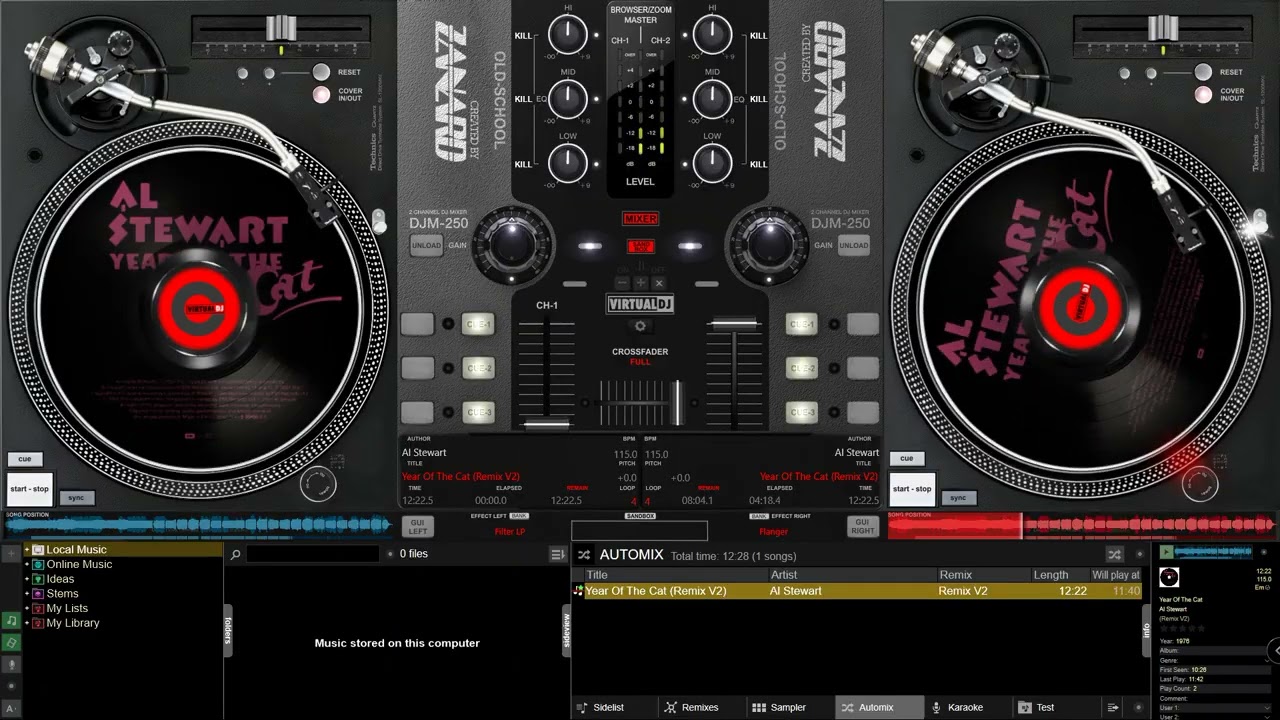This screenshot has width=1280, height=720.
Task: Click the loop knob on left deck
Action: (x=316, y=486)
